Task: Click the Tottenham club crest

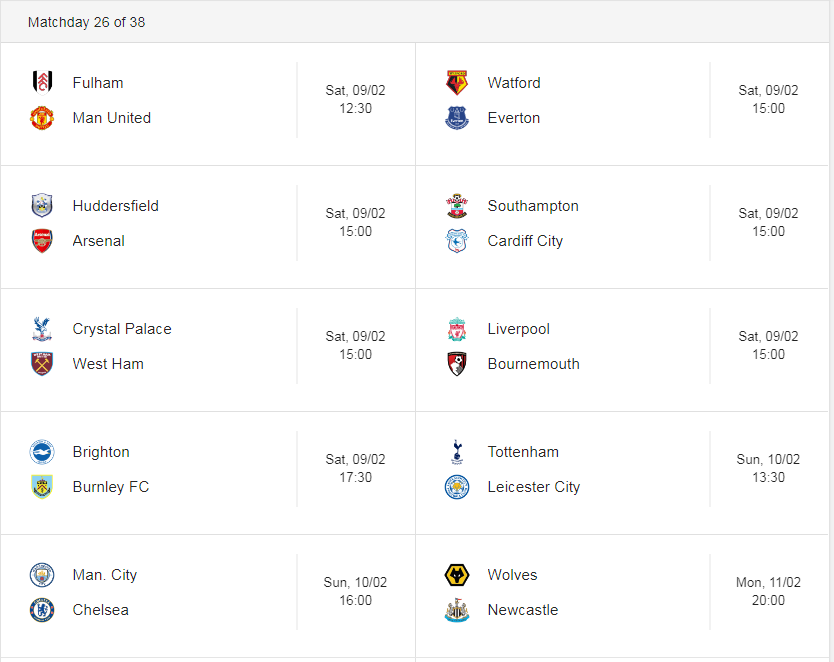Action: tap(457, 452)
